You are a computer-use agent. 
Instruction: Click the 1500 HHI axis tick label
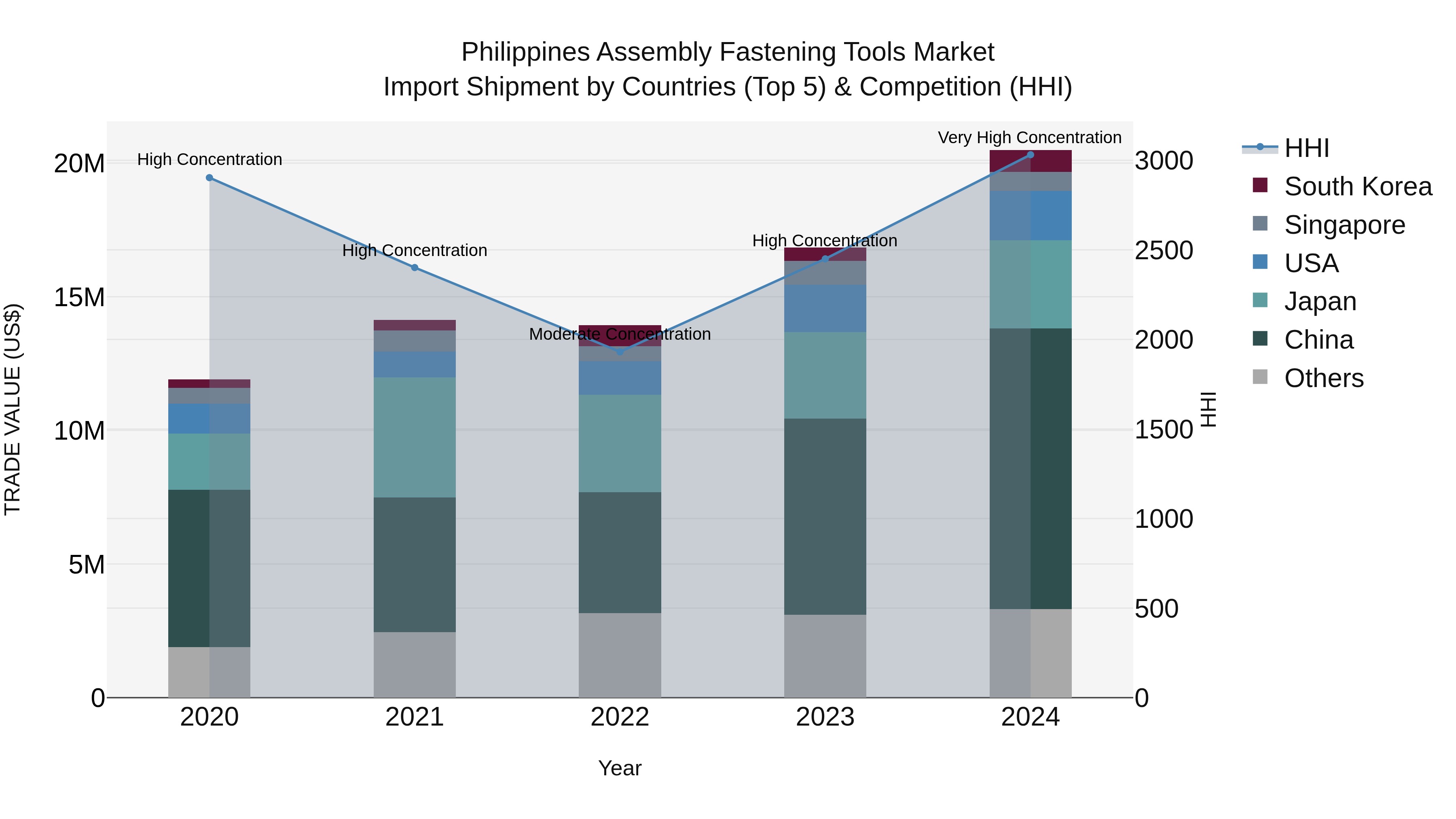pyautogui.click(x=1164, y=430)
